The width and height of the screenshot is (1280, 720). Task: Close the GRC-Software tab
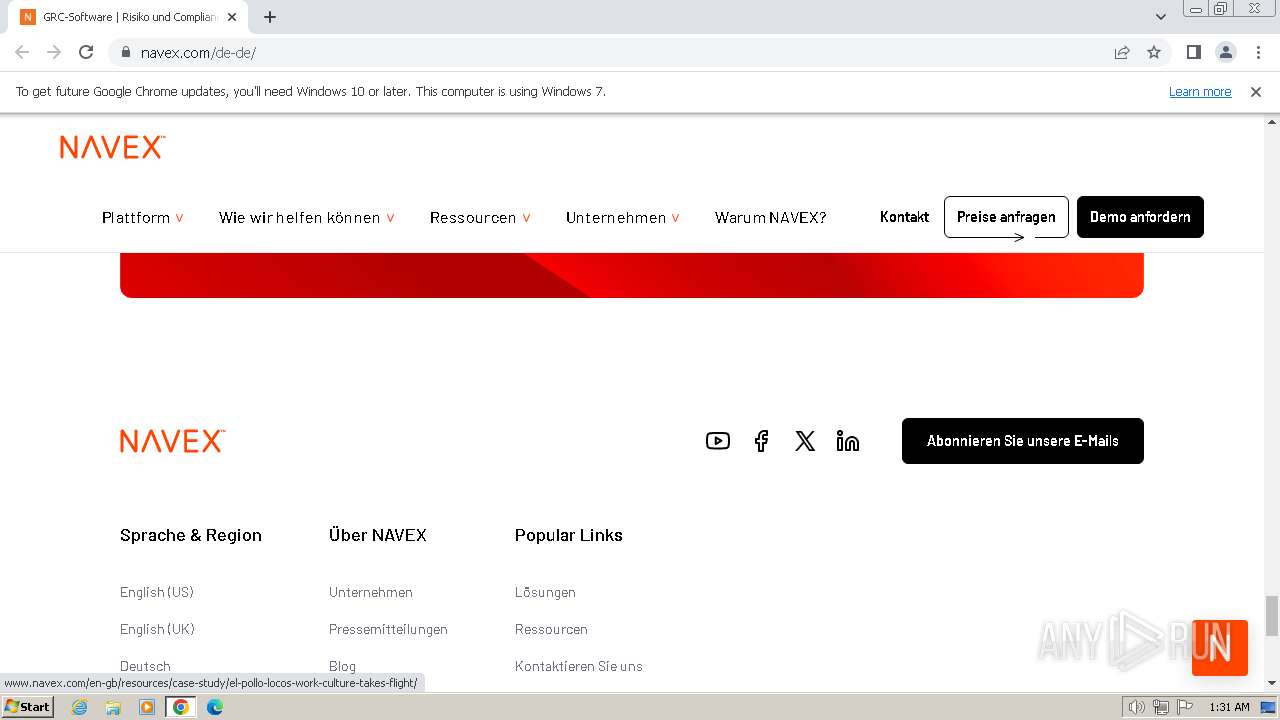pos(232,17)
